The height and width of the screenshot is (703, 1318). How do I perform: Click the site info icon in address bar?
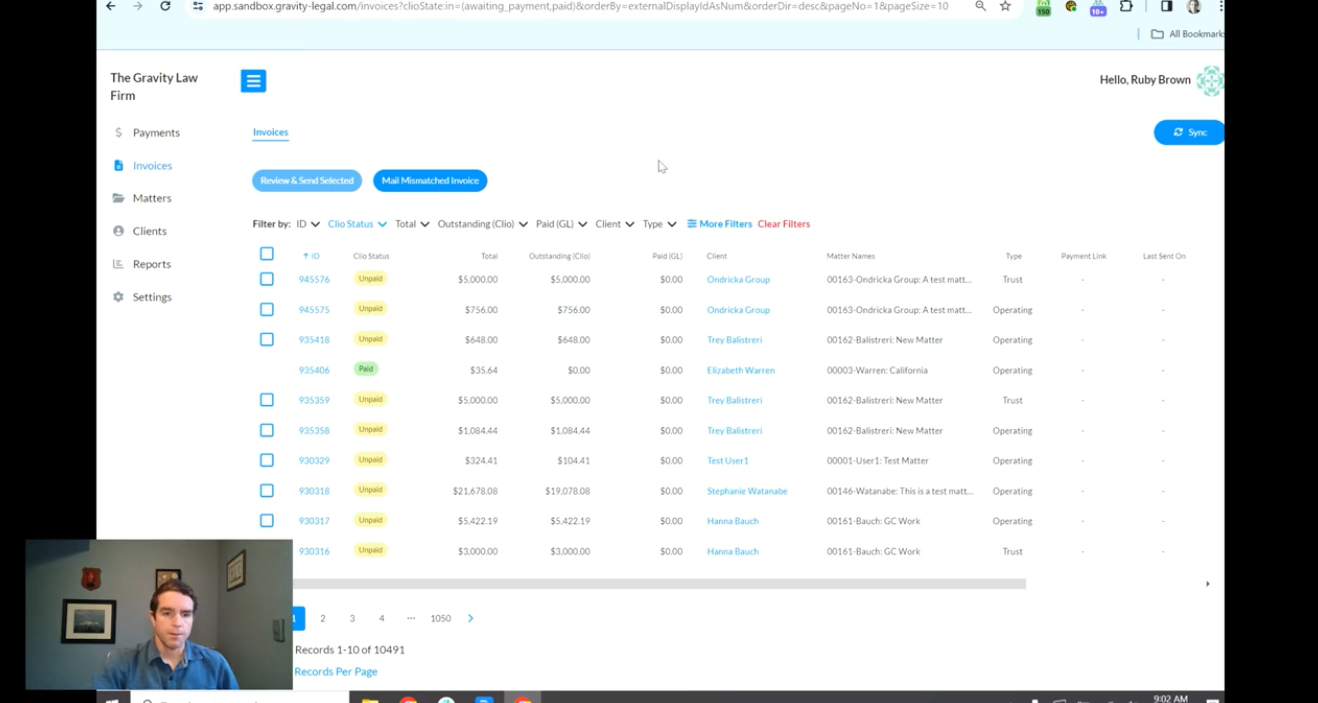point(198,6)
